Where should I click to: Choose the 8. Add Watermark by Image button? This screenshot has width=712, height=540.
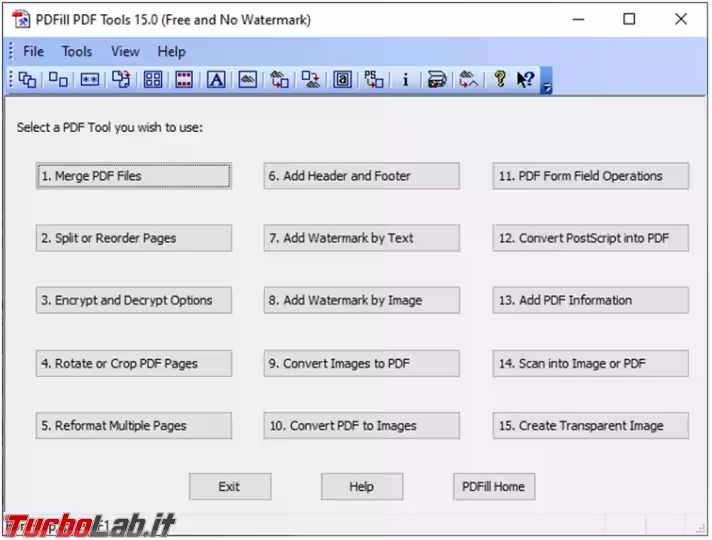coord(362,300)
